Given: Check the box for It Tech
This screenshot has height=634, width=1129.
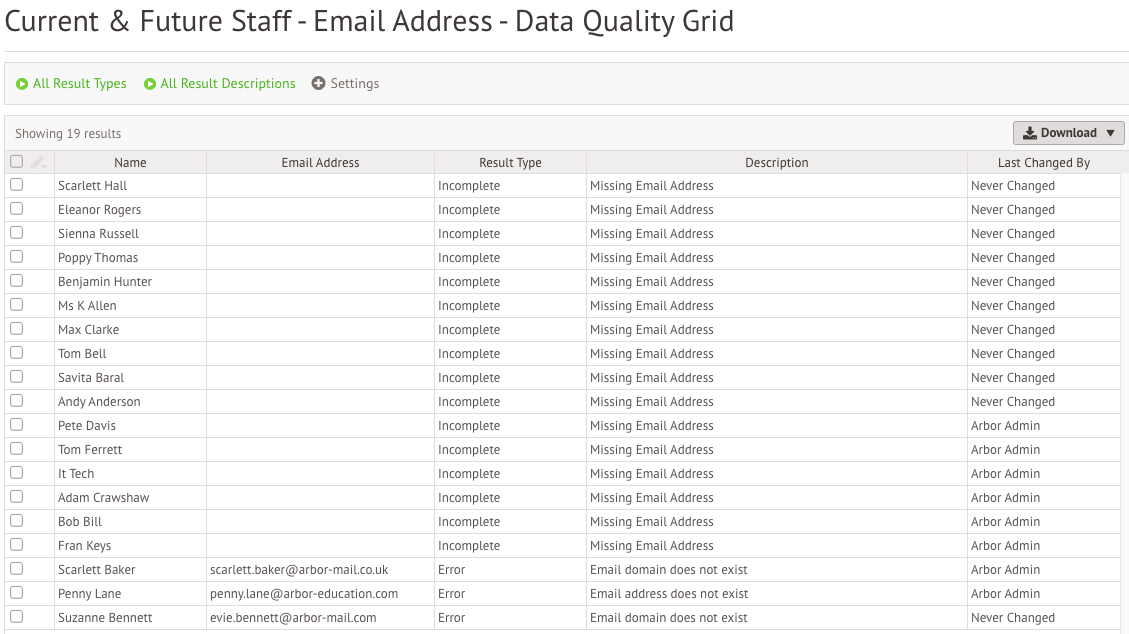Looking at the screenshot, I should click(17, 473).
